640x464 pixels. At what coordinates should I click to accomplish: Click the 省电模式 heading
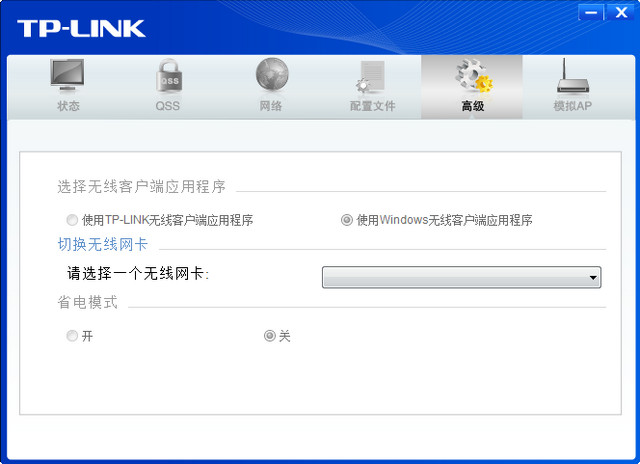87,302
